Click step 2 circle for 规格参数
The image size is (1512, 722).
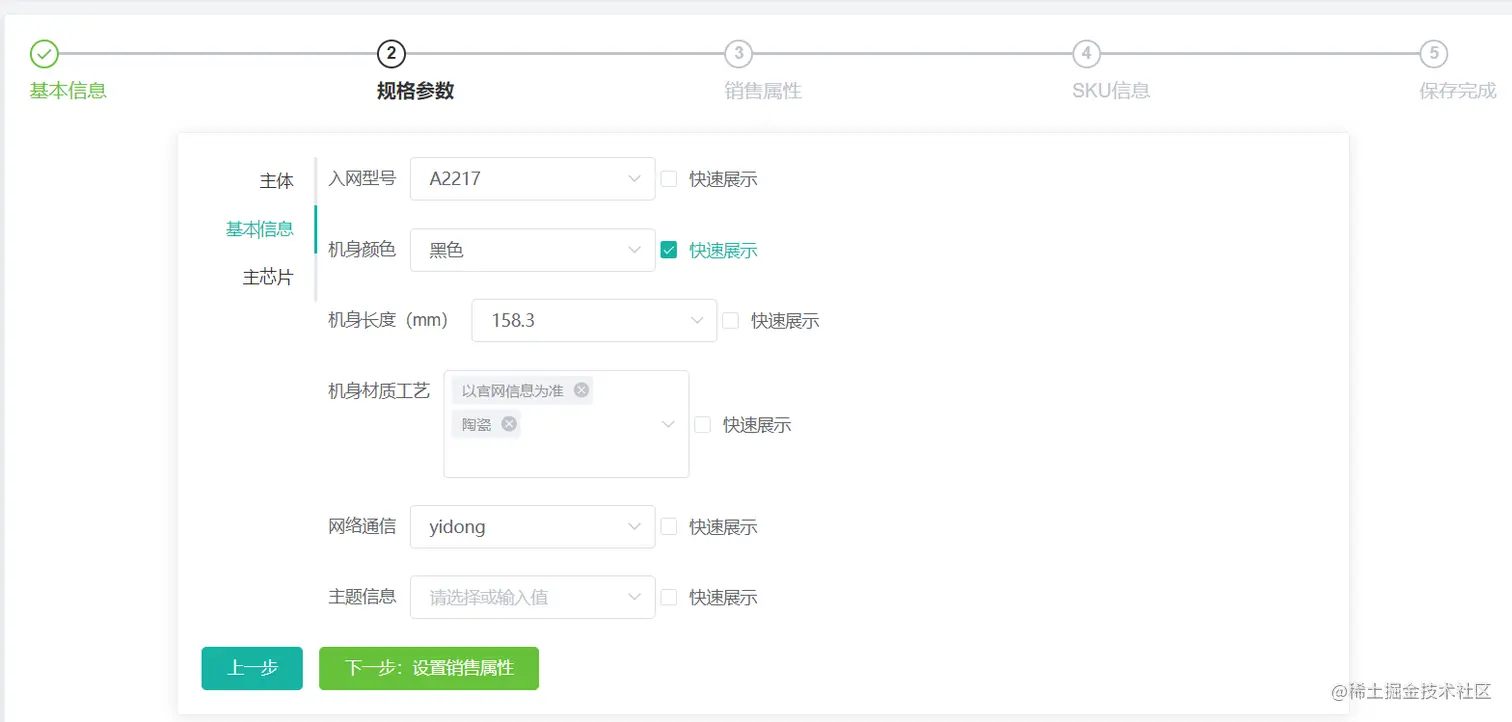click(391, 54)
